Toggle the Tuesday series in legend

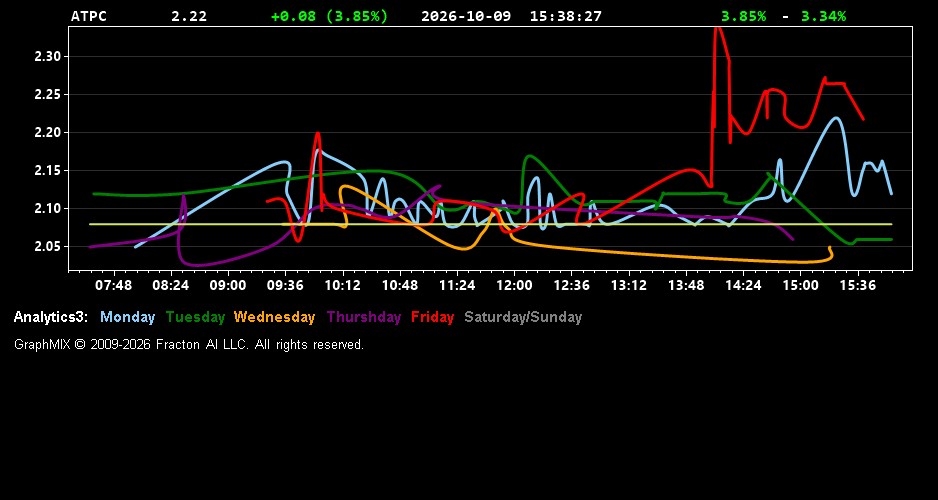pos(196,318)
